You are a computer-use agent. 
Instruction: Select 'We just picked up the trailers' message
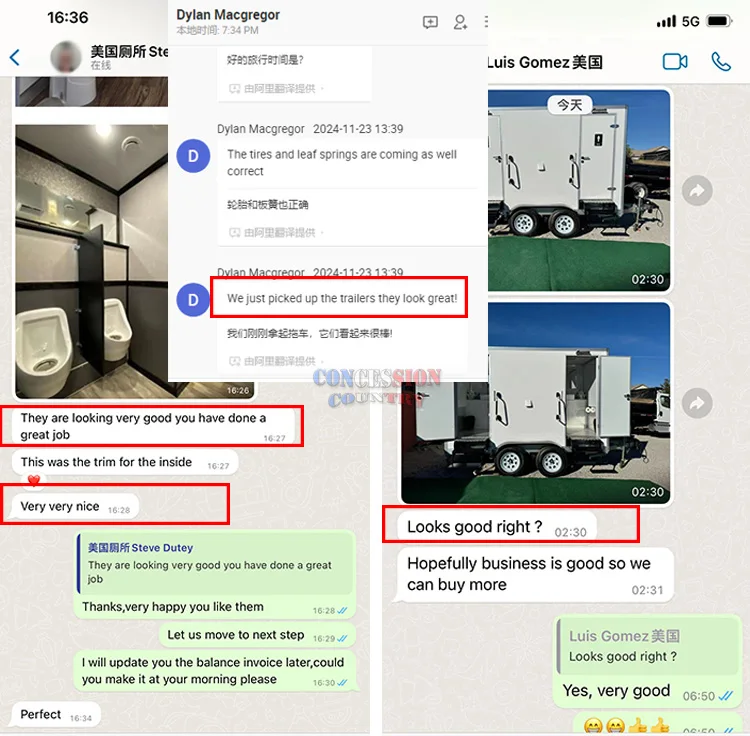point(342,298)
